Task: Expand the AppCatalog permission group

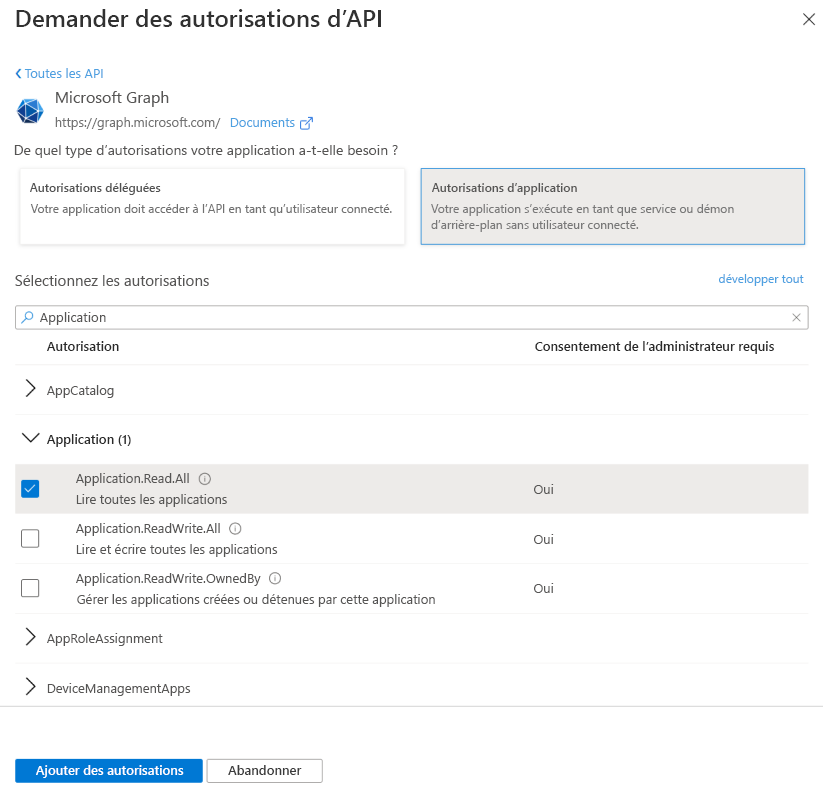Action: click(30, 390)
